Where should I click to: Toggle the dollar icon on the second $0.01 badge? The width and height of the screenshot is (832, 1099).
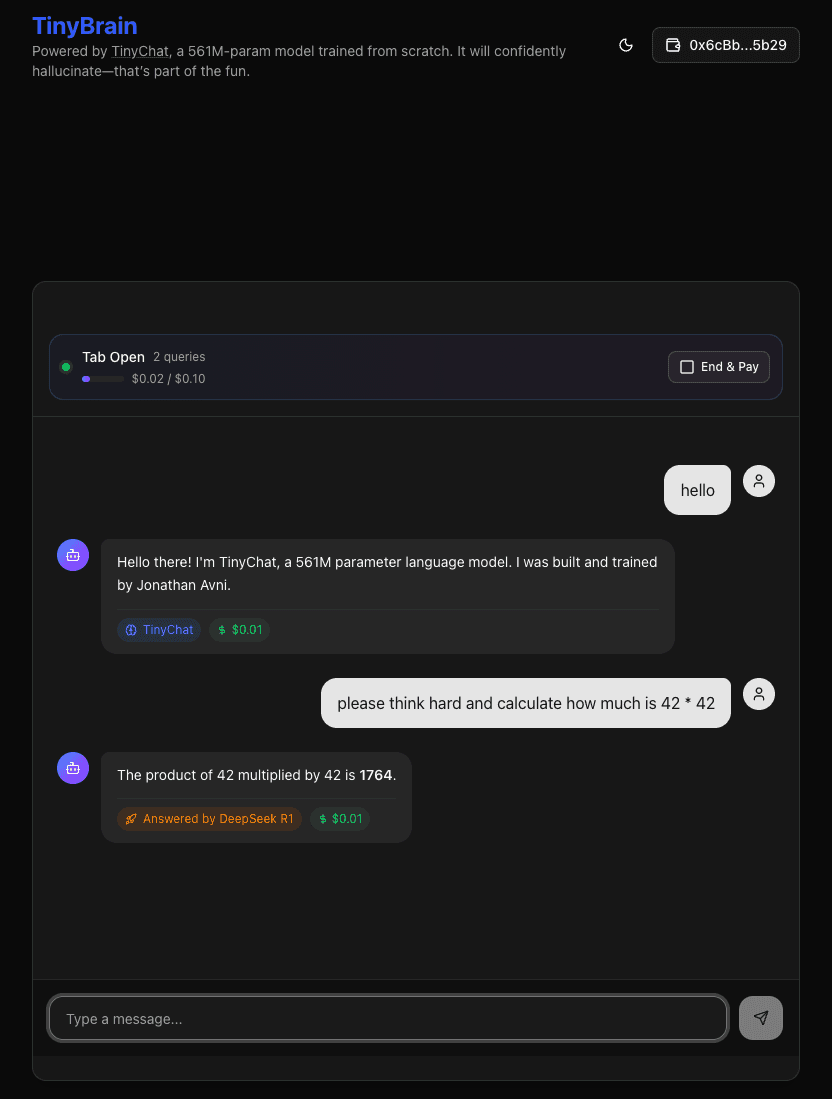pos(325,818)
